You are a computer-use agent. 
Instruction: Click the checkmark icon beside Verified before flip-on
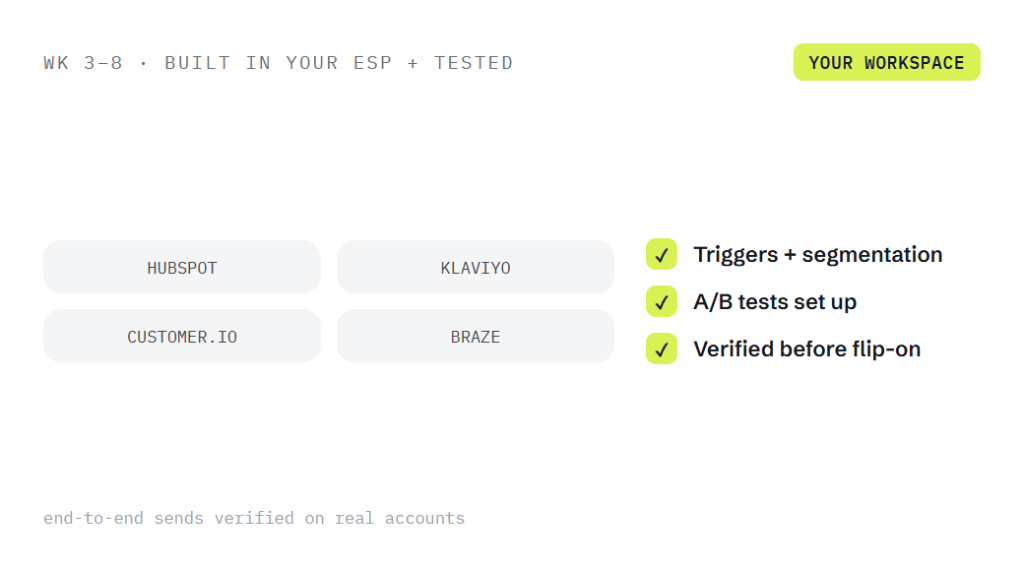[662, 349]
